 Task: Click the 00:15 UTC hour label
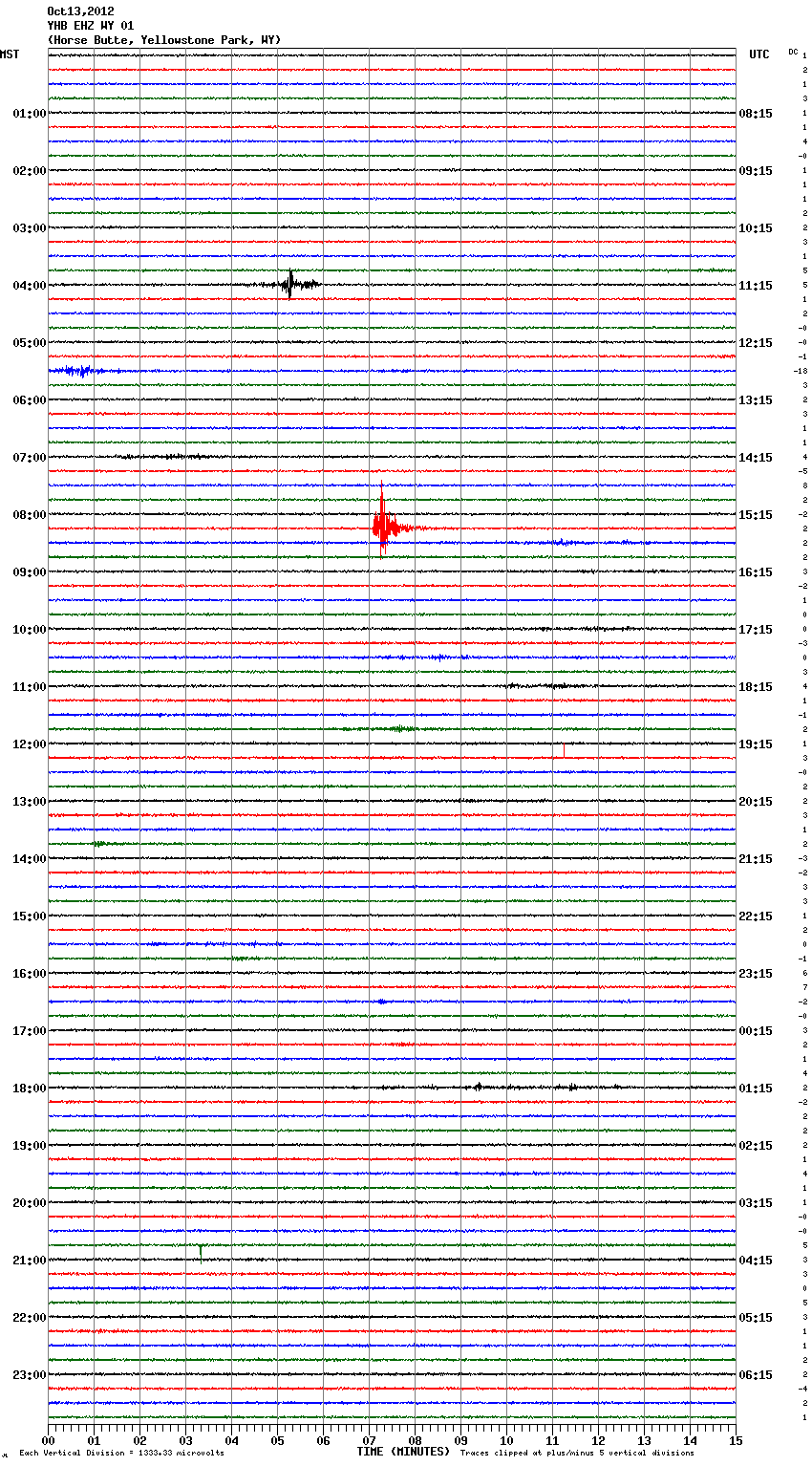click(x=756, y=1031)
